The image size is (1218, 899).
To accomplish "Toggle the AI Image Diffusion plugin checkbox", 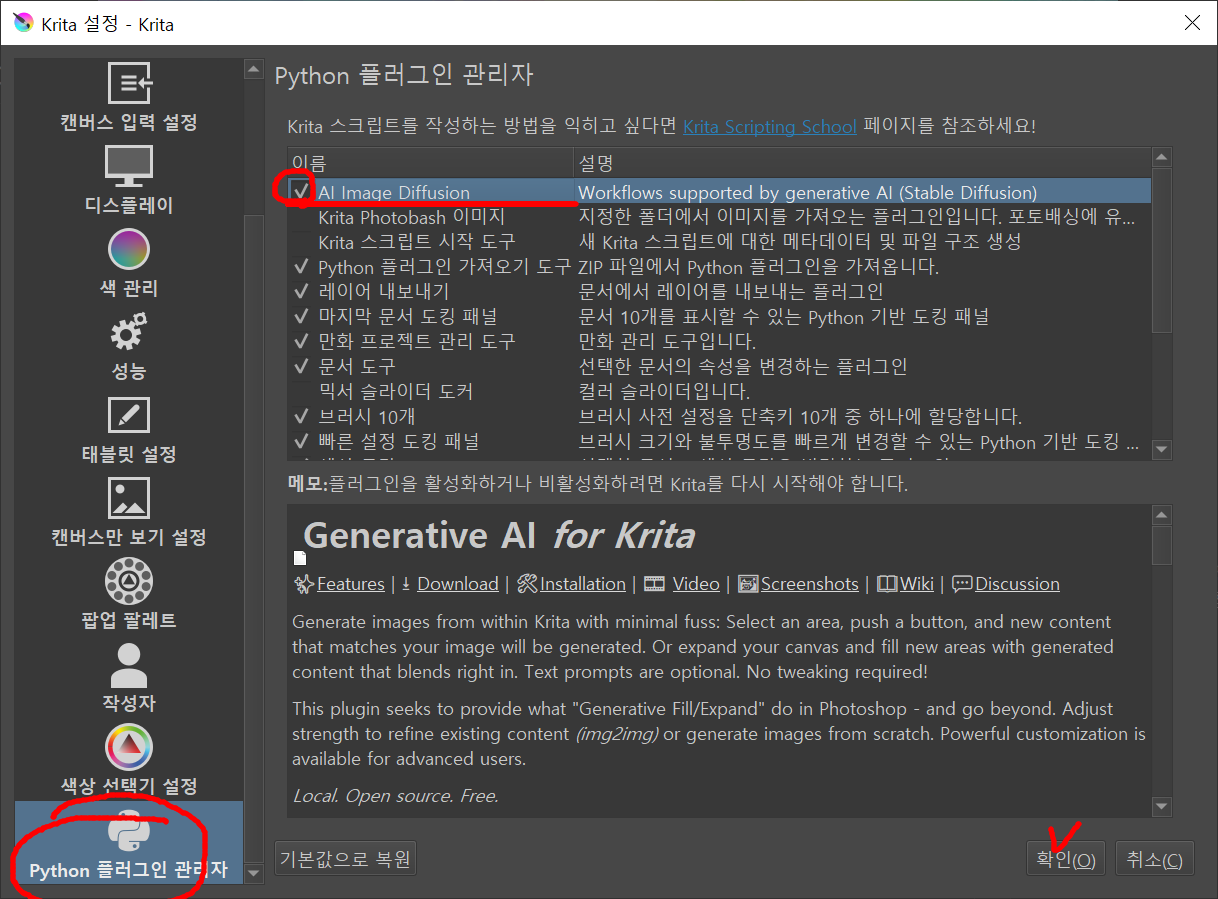I will coord(301,191).
